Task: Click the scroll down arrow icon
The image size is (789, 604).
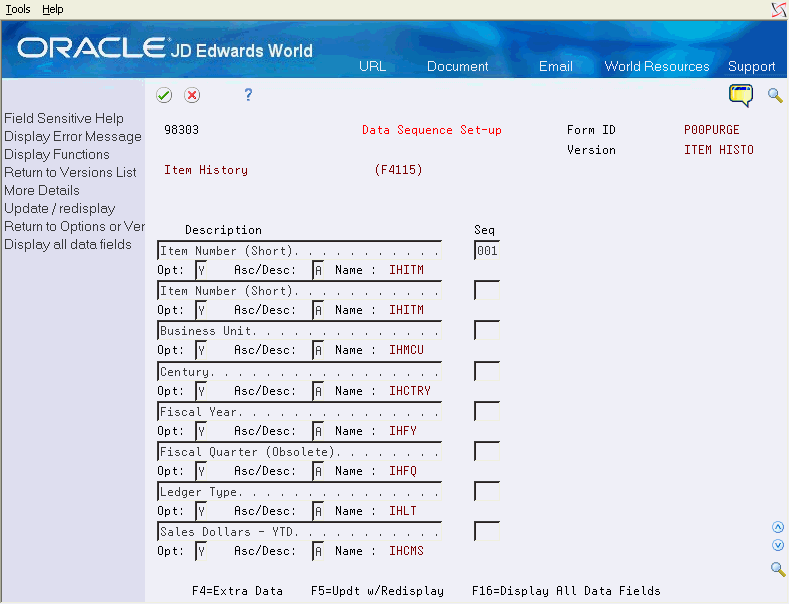Action: point(778,545)
